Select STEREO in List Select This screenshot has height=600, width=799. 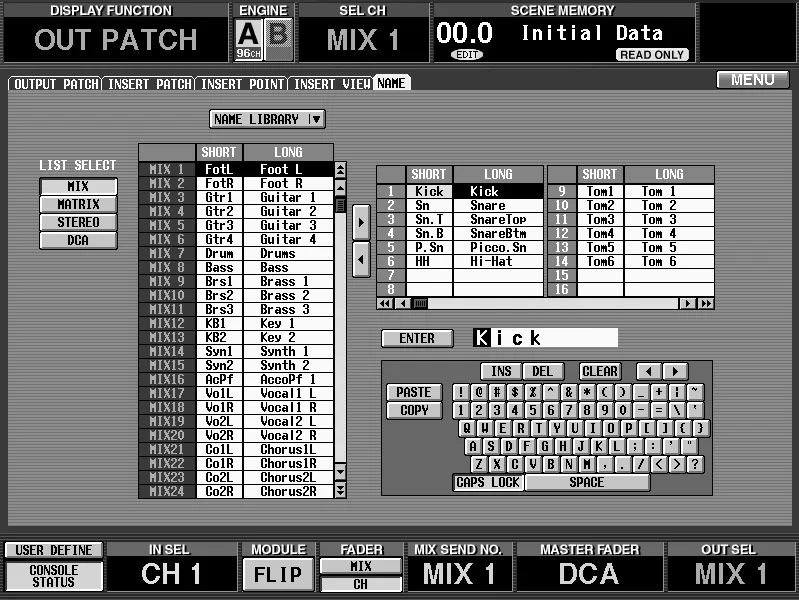78,222
